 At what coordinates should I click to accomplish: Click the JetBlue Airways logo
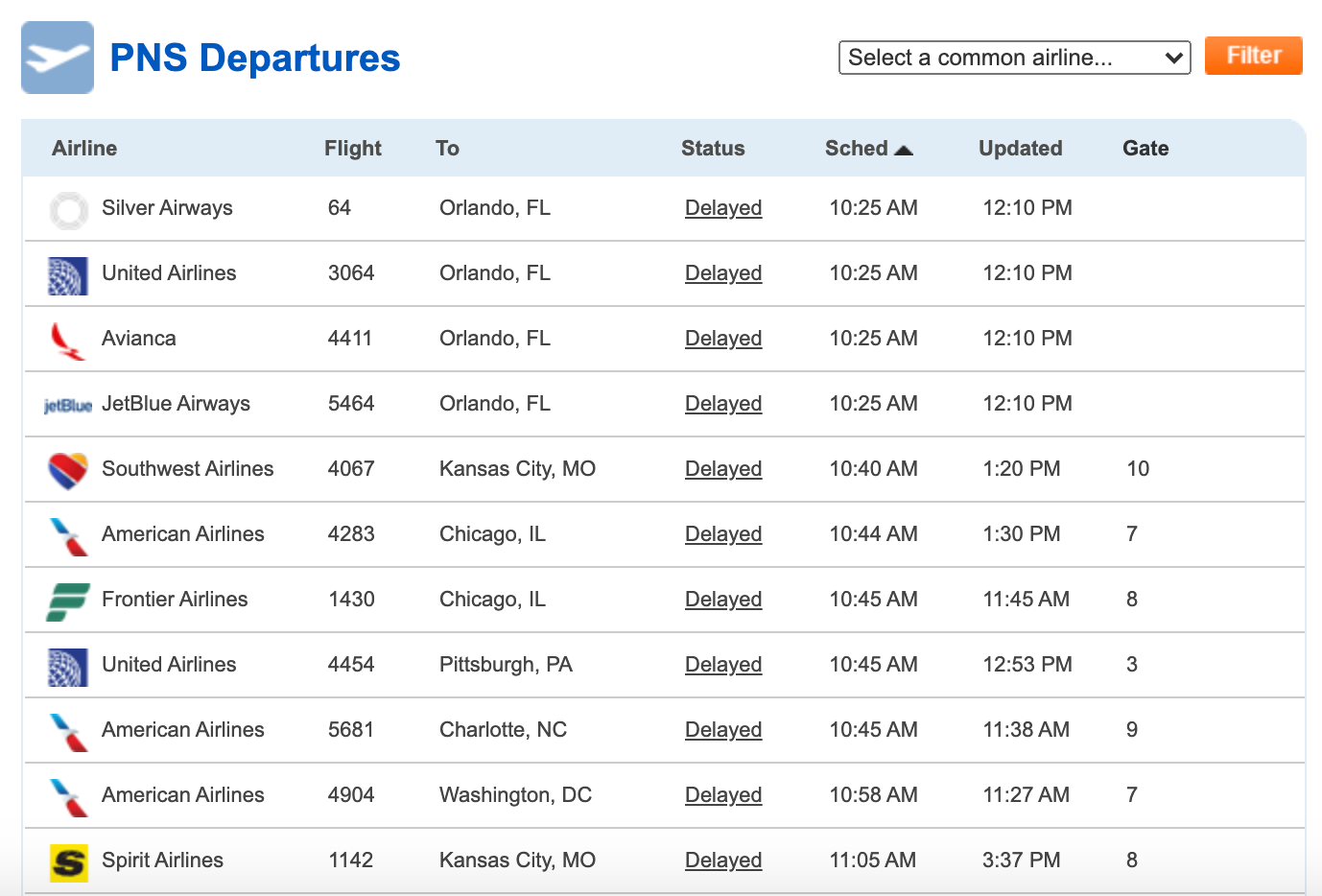click(x=68, y=406)
